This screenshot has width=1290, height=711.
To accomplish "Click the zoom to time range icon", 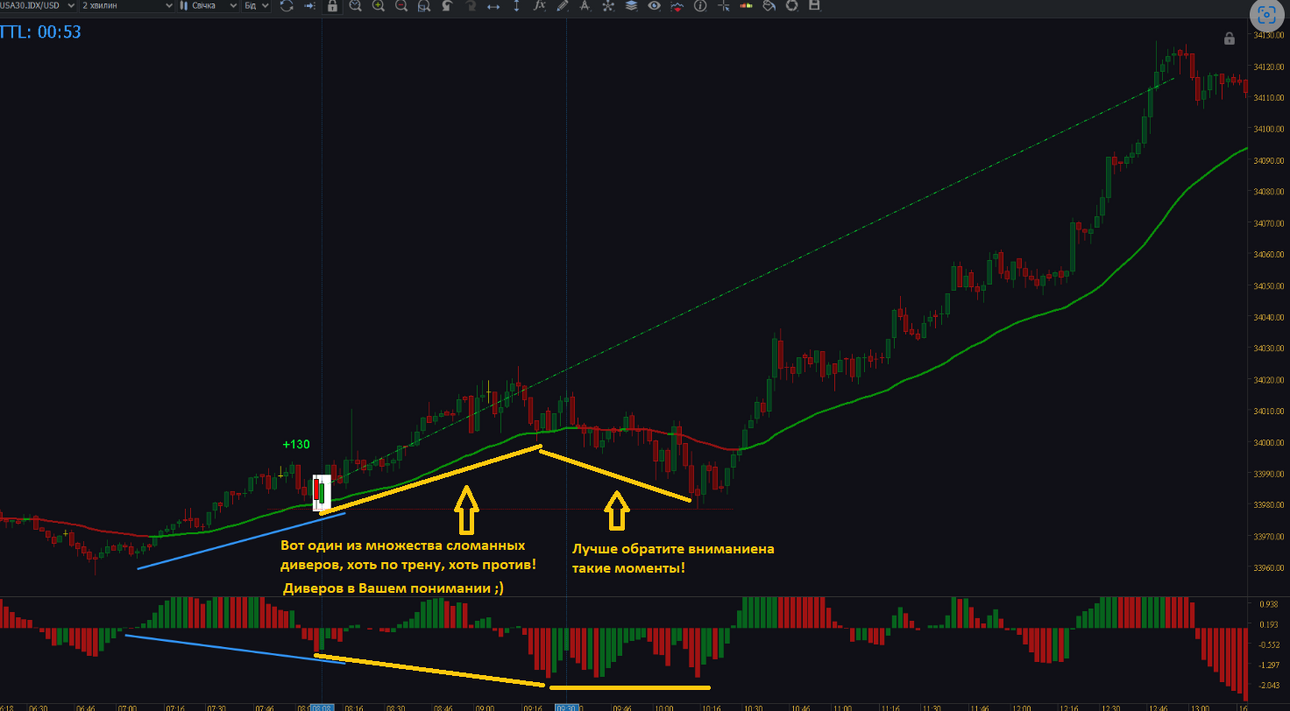I will [x=355, y=6].
